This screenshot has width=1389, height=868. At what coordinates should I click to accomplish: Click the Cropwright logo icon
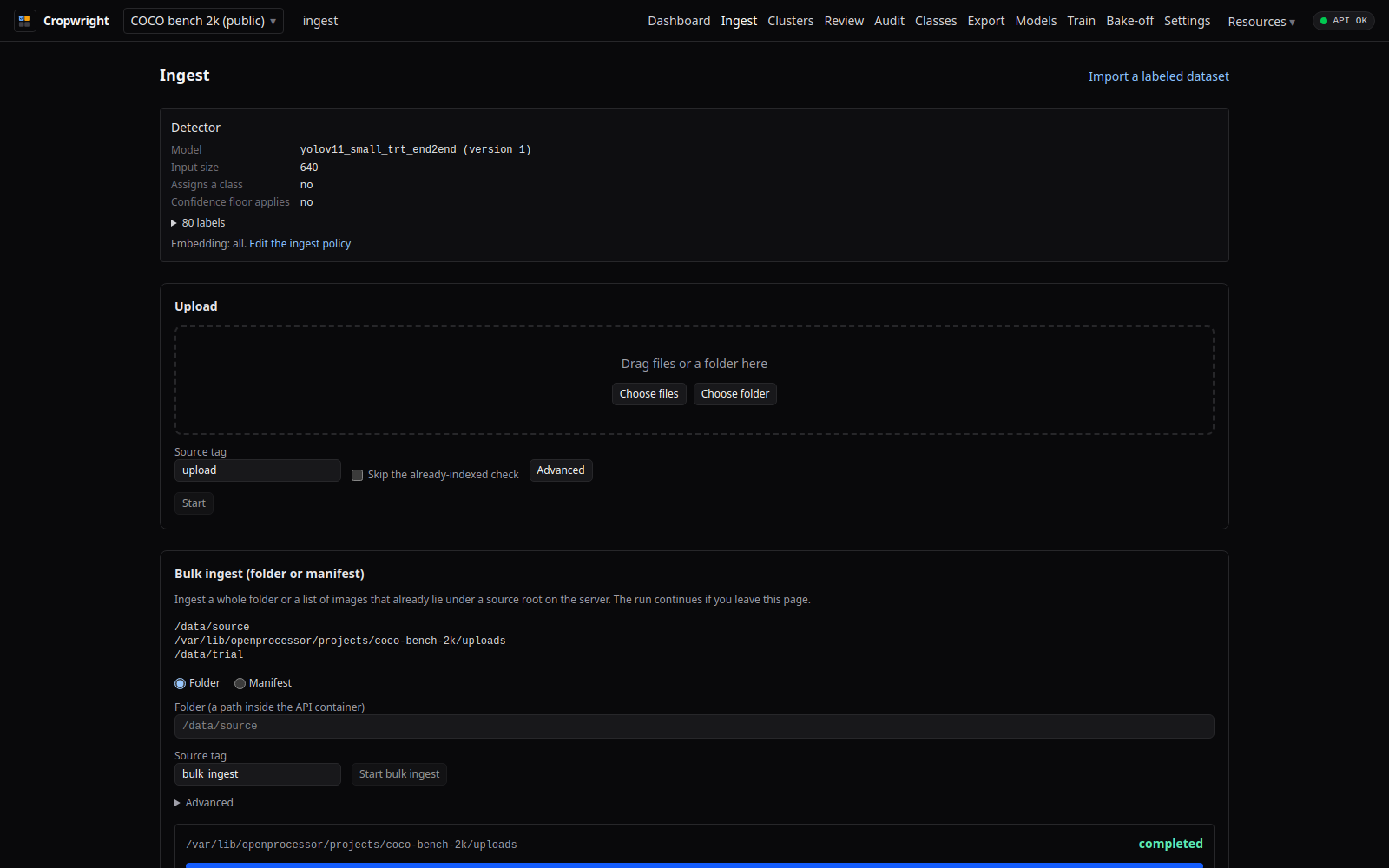coord(24,21)
